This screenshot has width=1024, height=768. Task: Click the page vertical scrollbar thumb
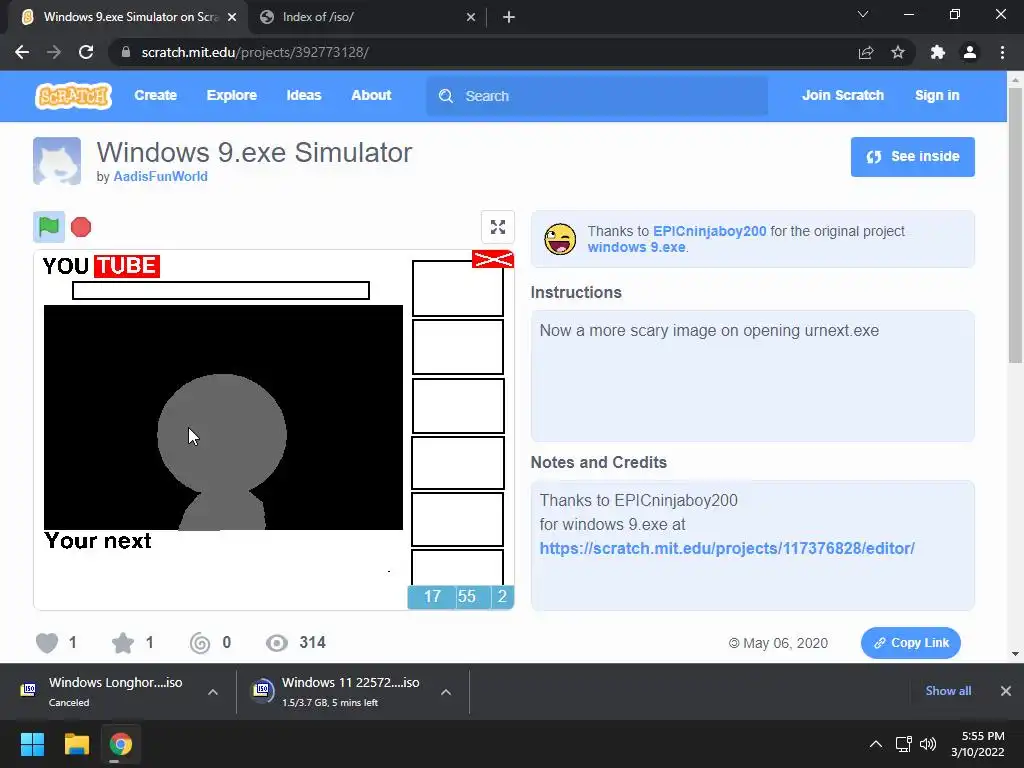(1015, 225)
